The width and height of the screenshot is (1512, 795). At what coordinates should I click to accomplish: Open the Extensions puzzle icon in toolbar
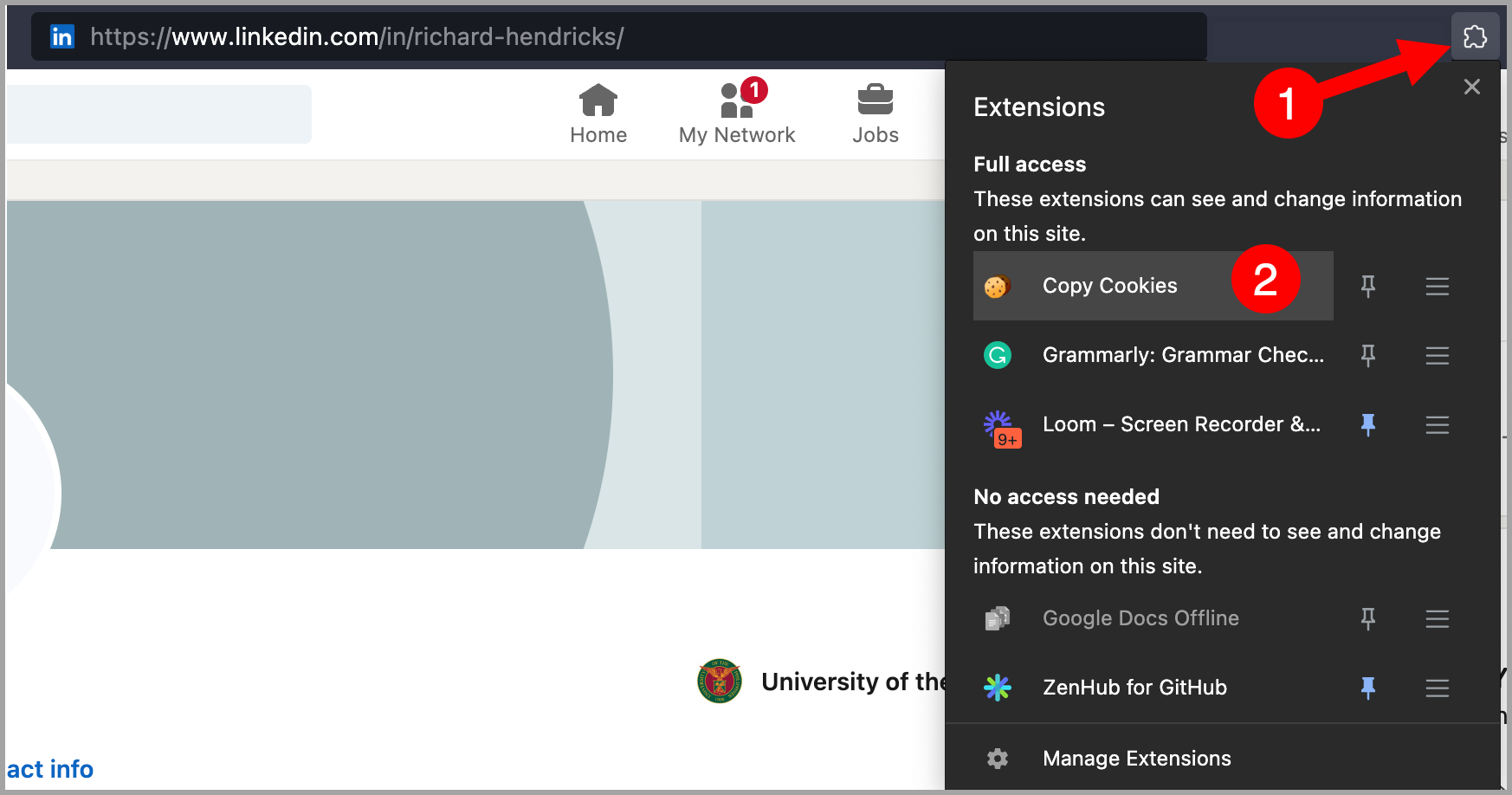[1475, 36]
